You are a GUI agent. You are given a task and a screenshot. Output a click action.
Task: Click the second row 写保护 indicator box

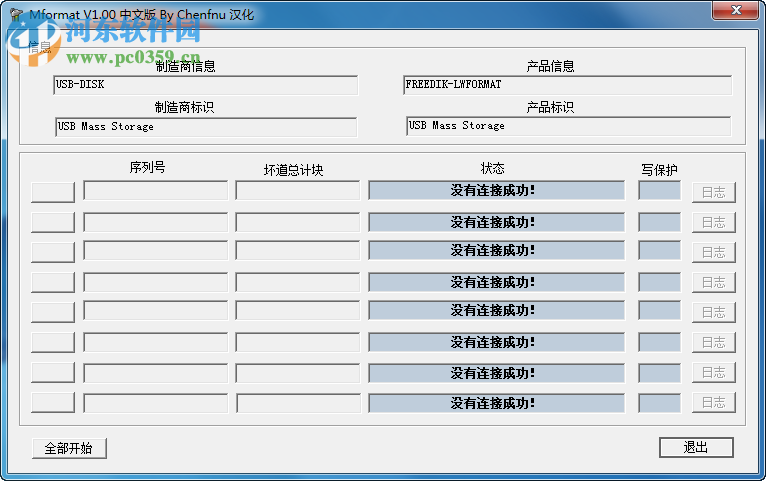(660, 222)
